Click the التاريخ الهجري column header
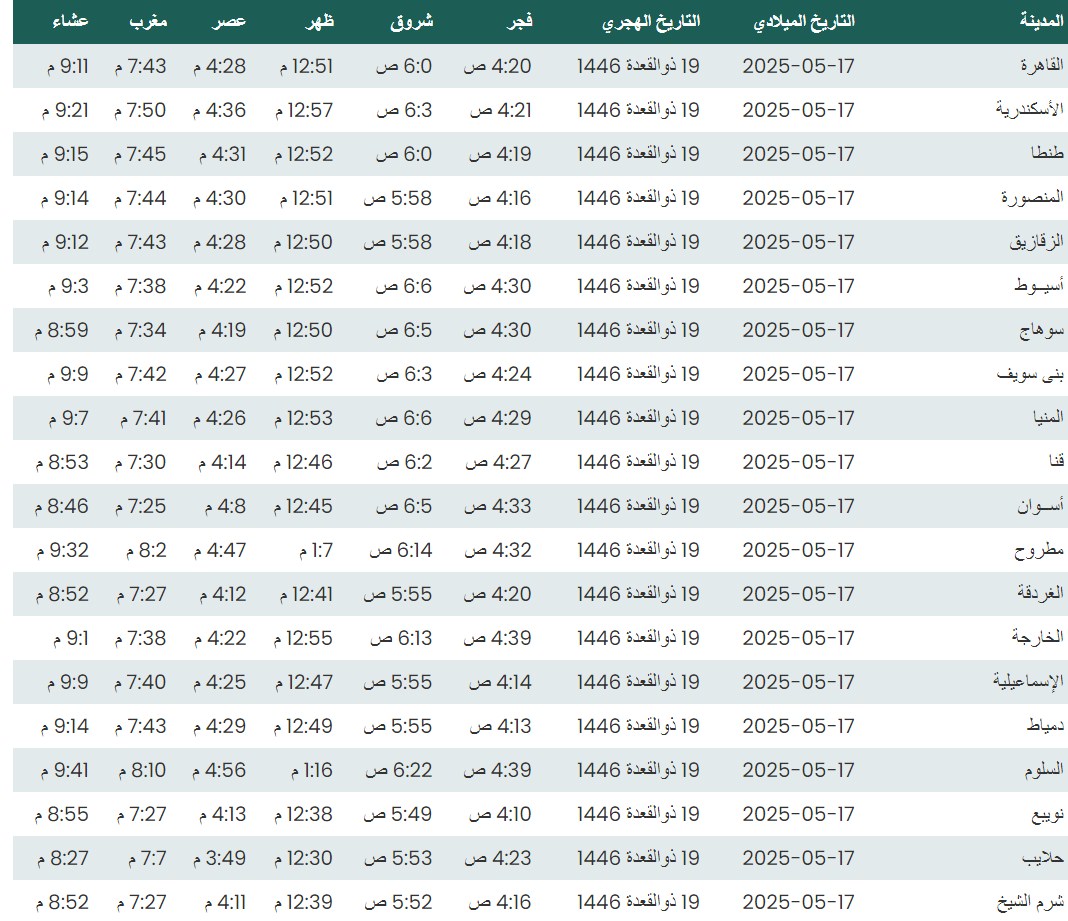 click(x=651, y=21)
